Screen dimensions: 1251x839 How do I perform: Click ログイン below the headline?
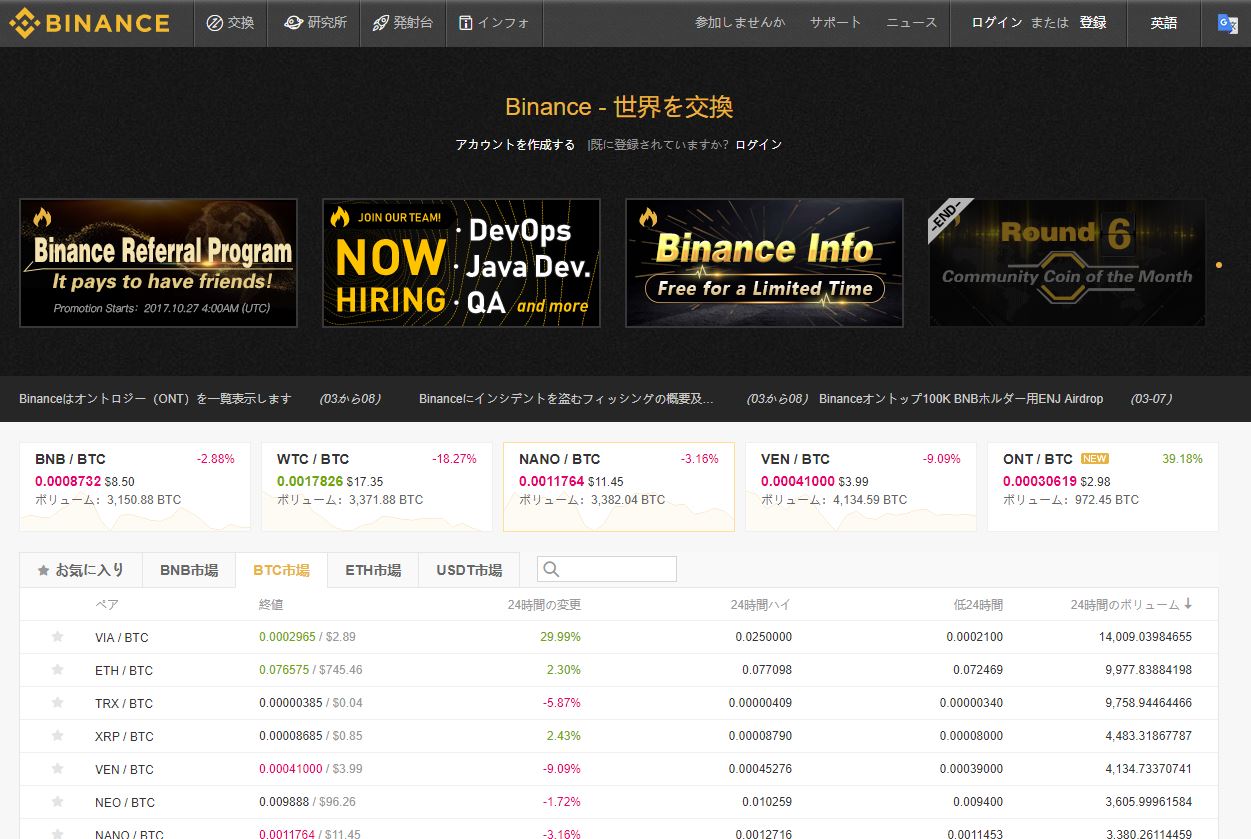click(x=758, y=145)
